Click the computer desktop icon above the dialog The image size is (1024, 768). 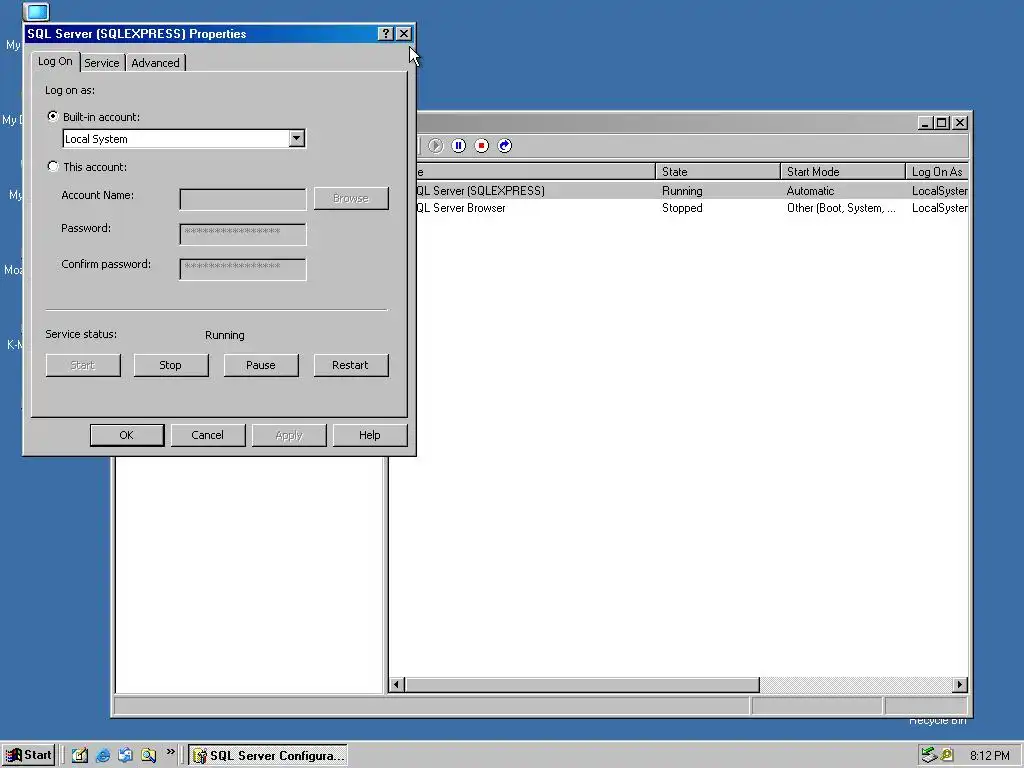pos(36,11)
